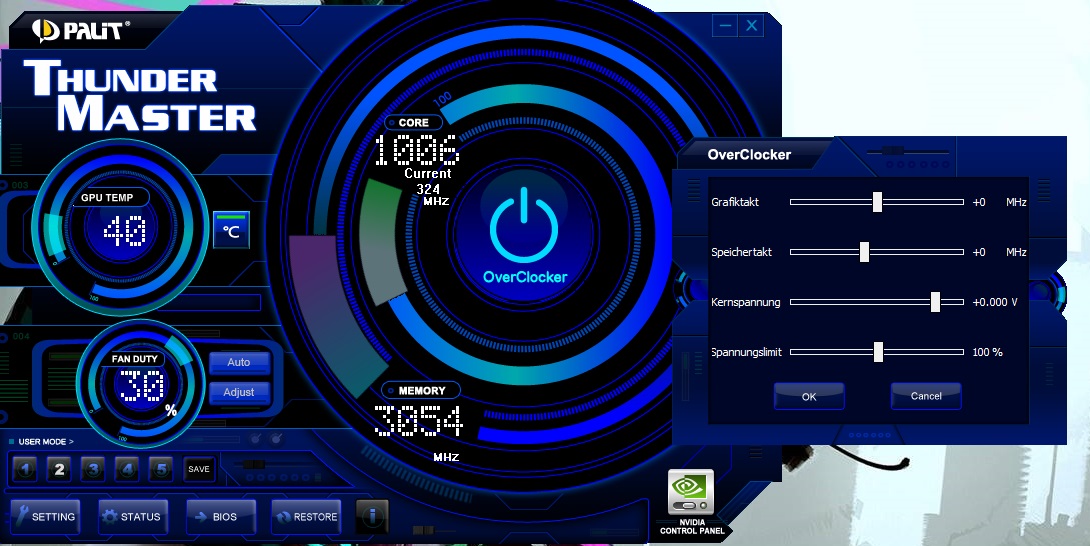Save the current user profile
Image resolution: width=1090 pixels, height=546 pixels.
(199, 469)
